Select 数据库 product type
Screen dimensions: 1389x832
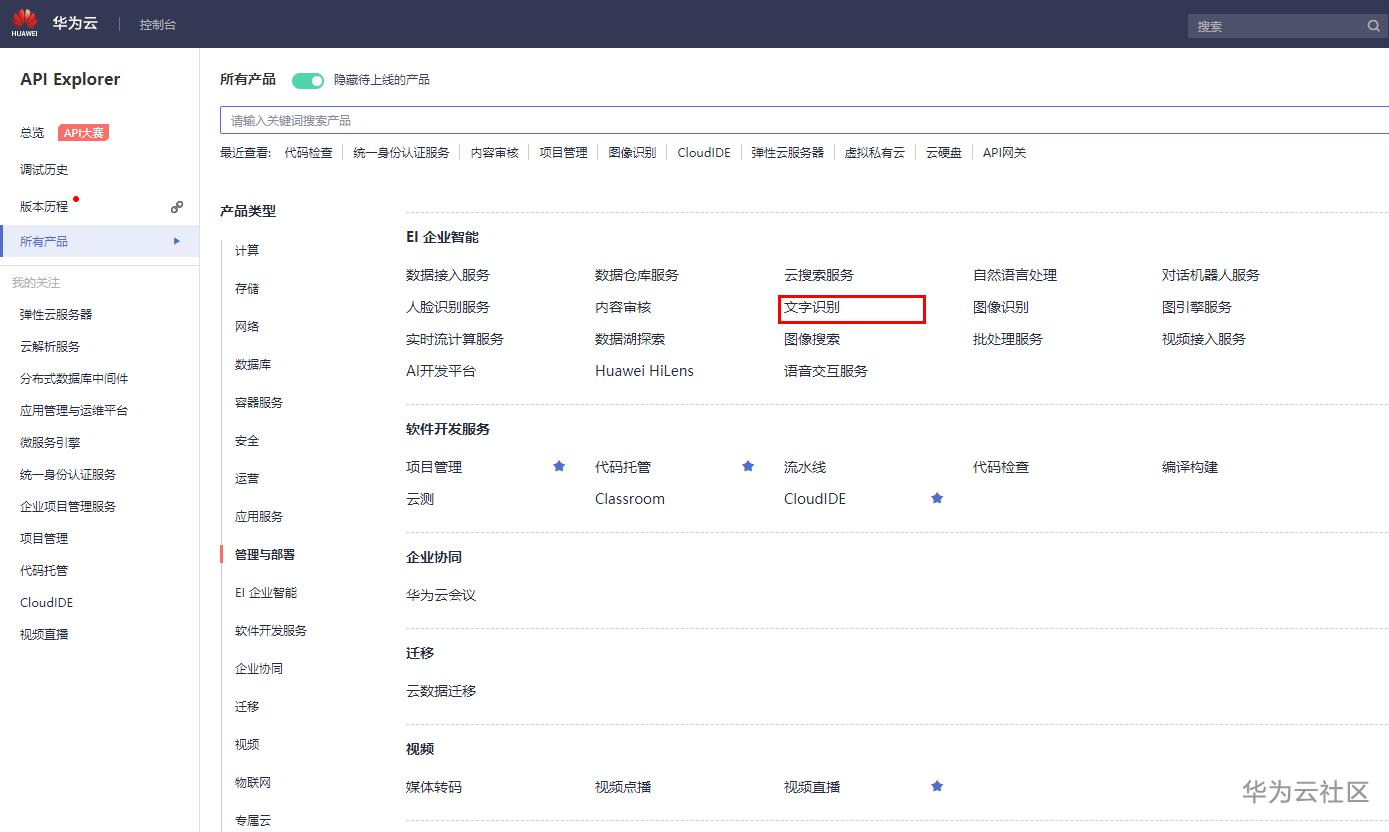[253, 364]
